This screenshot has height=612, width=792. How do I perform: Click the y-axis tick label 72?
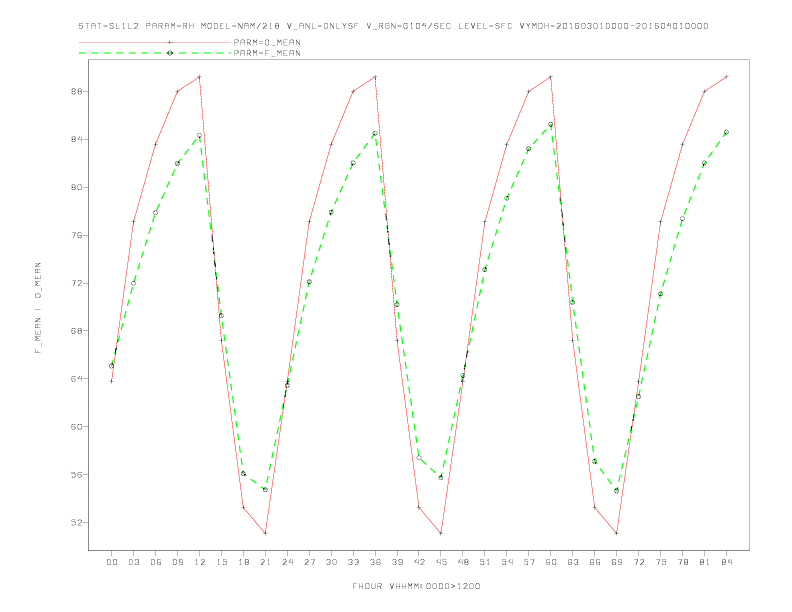tap(77, 283)
